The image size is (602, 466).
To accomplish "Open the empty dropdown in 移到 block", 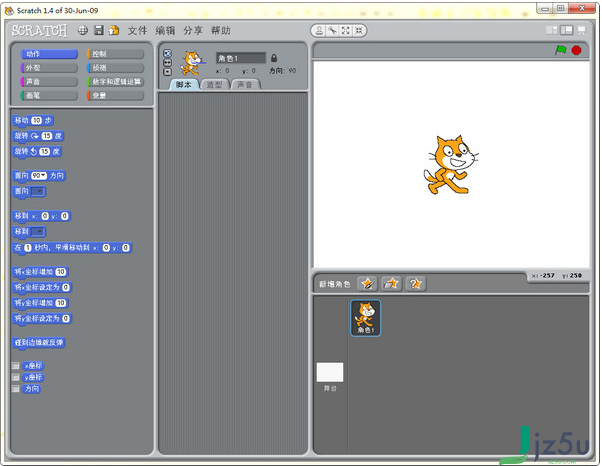I will pyautogui.click(x=38, y=231).
